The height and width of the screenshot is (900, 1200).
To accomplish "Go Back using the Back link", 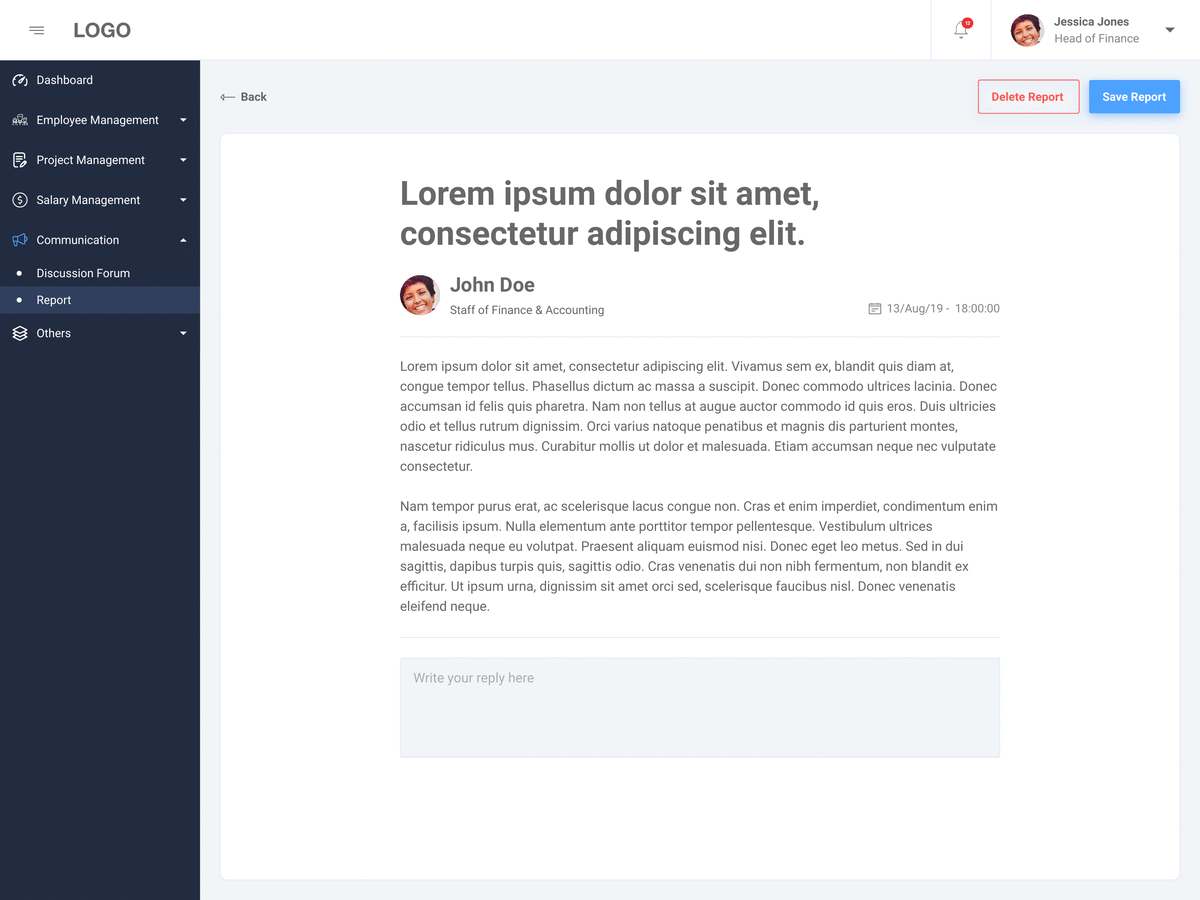I will [244, 97].
